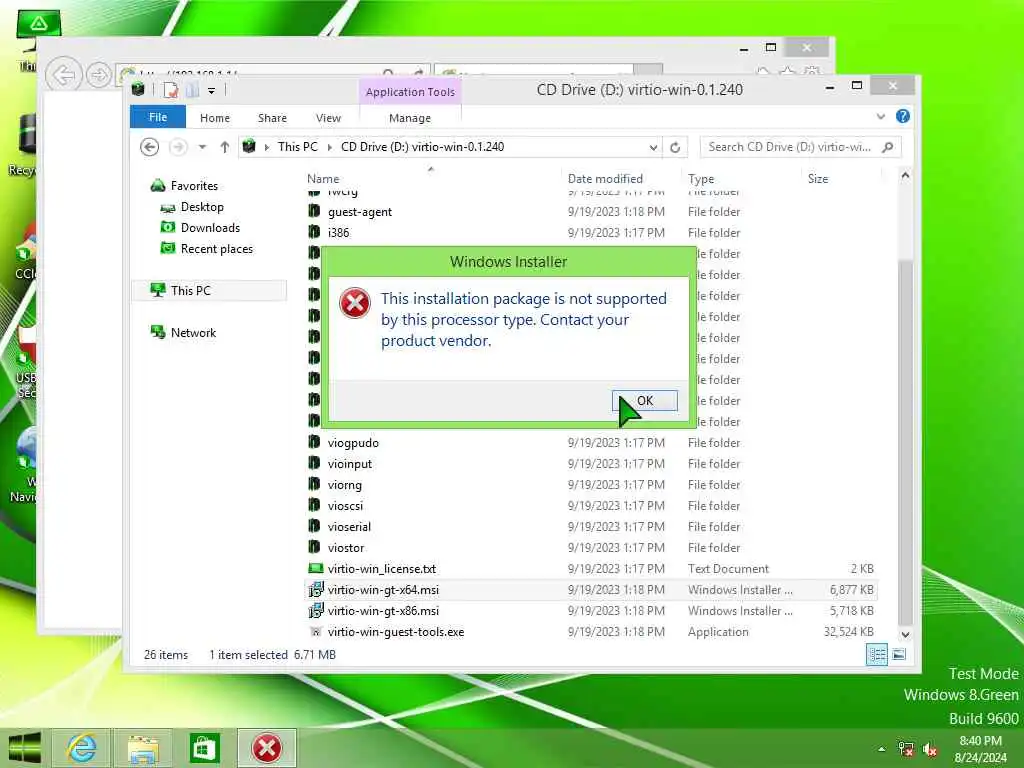1024x768 pixels.
Task: Click the file list scroll up arrow
Action: pyautogui.click(x=905, y=175)
